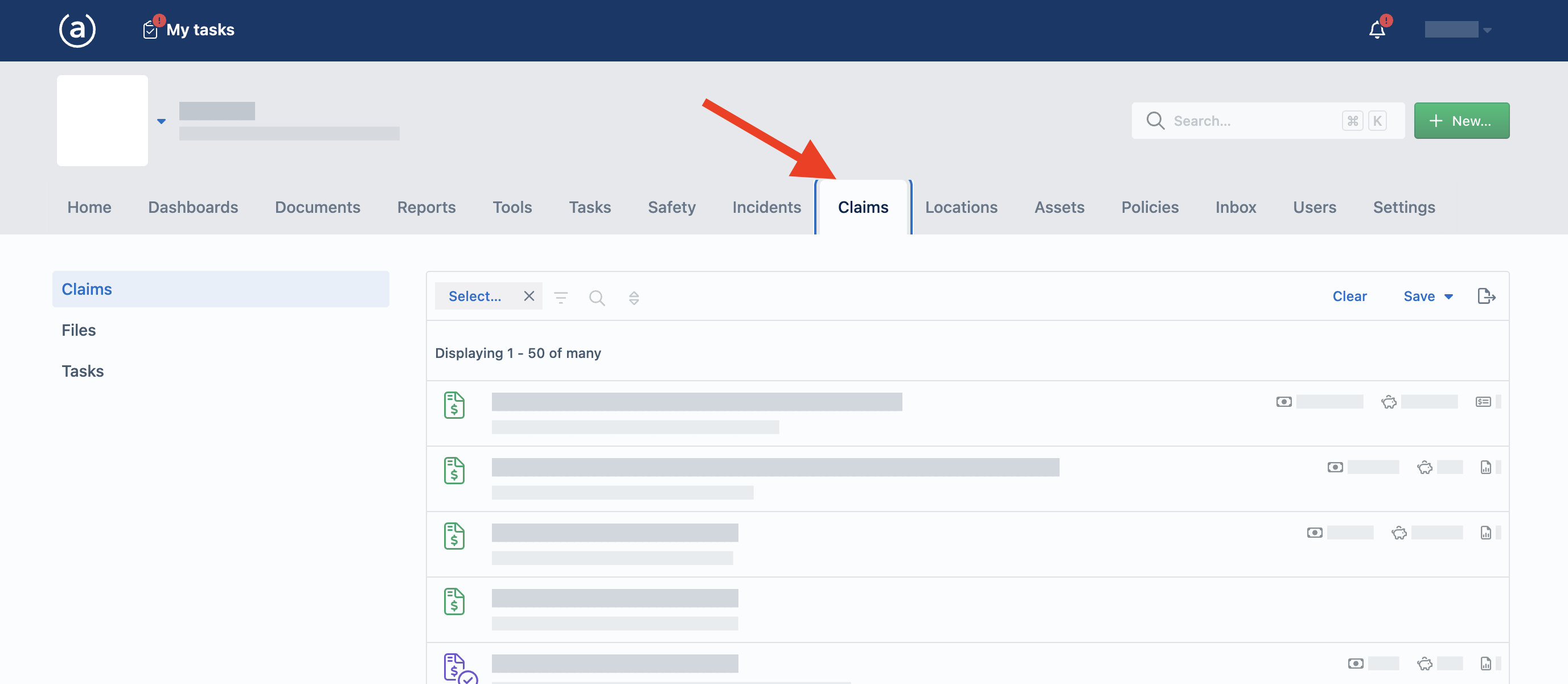This screenshot has width=1568, height=684.
Task: Click the app logo in the header
Action: click(77, 29)
